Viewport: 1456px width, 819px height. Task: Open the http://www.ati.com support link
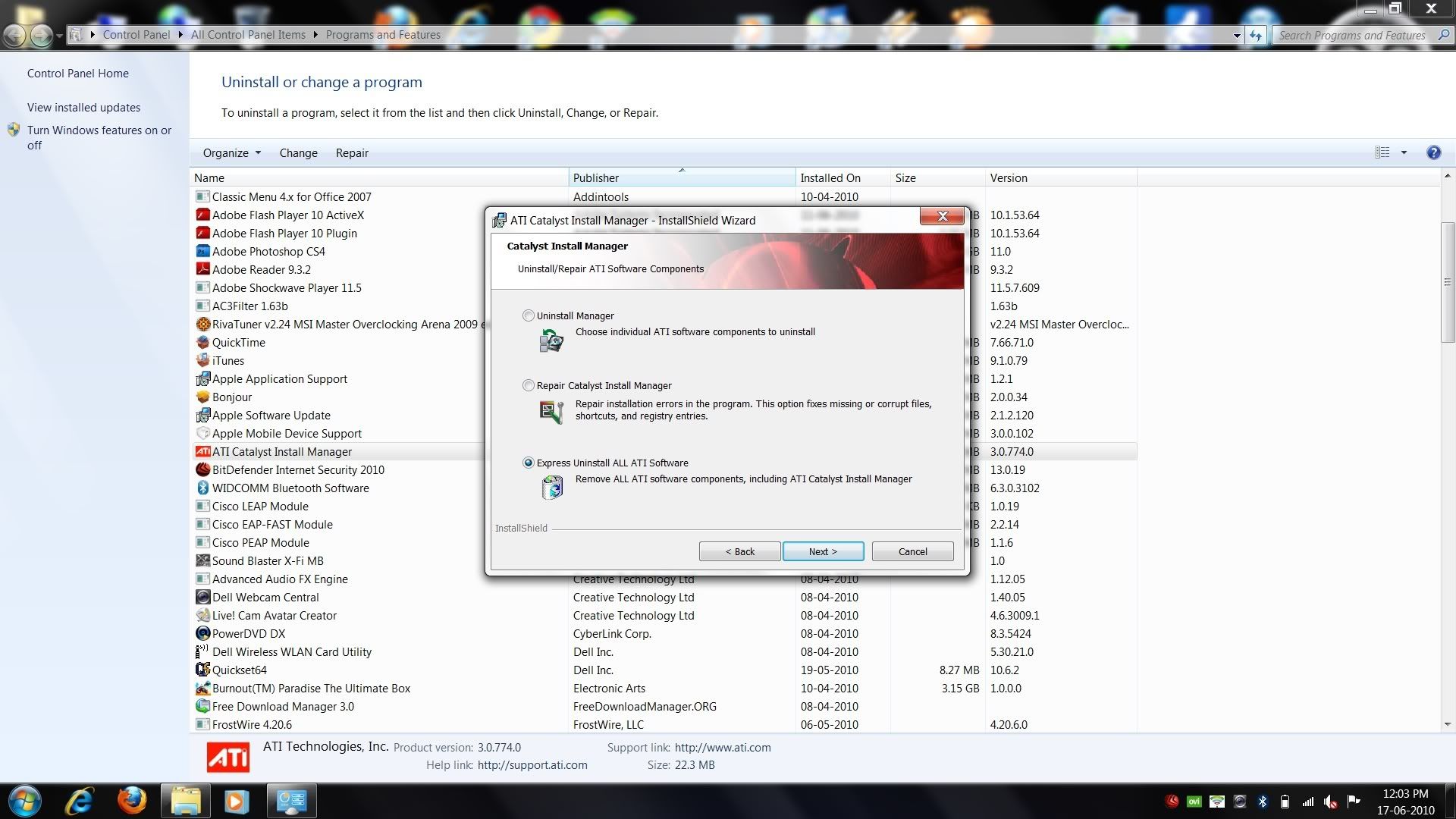tap(723, 748)
